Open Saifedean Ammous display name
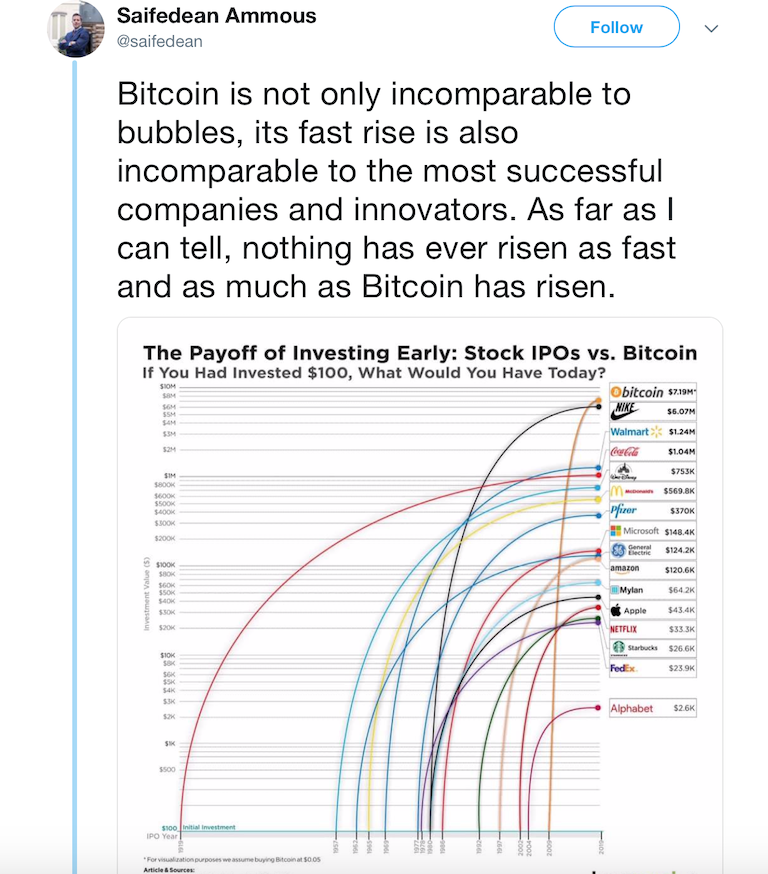The width and height of the screenshot is (768, 874). pyautogui.click(x=216, y=16)
